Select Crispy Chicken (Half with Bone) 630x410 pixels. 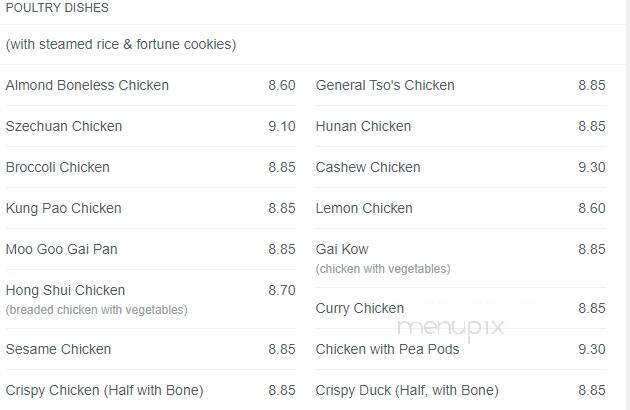point(104,390)
